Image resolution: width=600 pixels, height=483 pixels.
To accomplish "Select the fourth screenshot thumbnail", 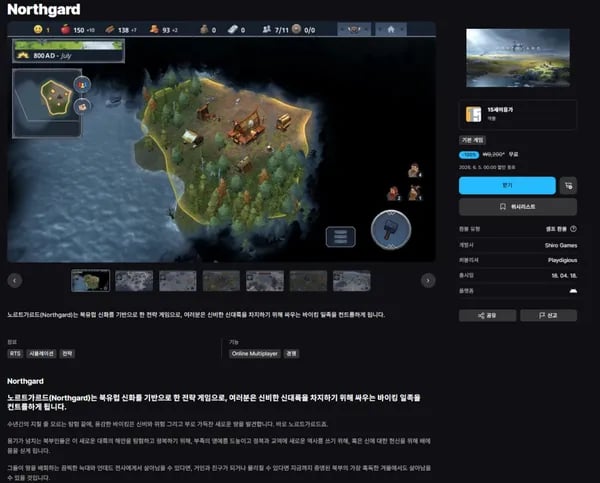I will [221, 281].
